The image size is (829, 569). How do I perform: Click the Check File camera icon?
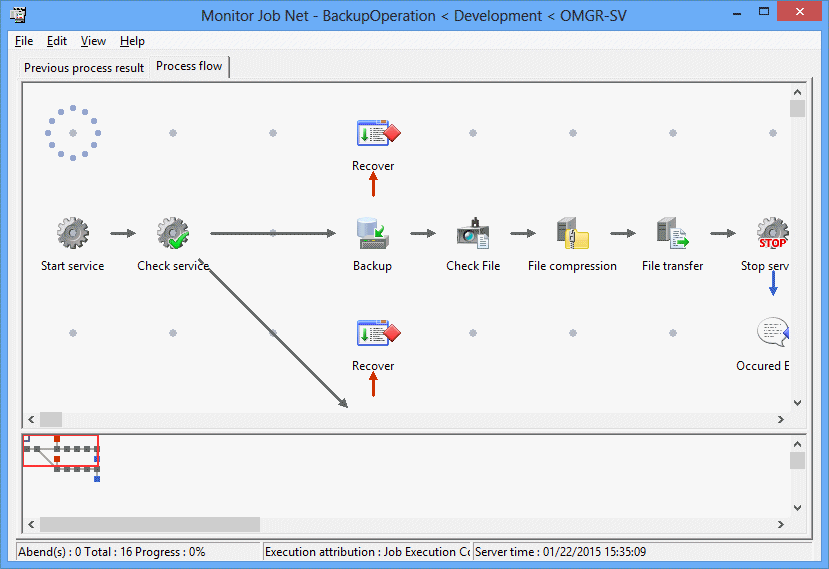point(472,234)
